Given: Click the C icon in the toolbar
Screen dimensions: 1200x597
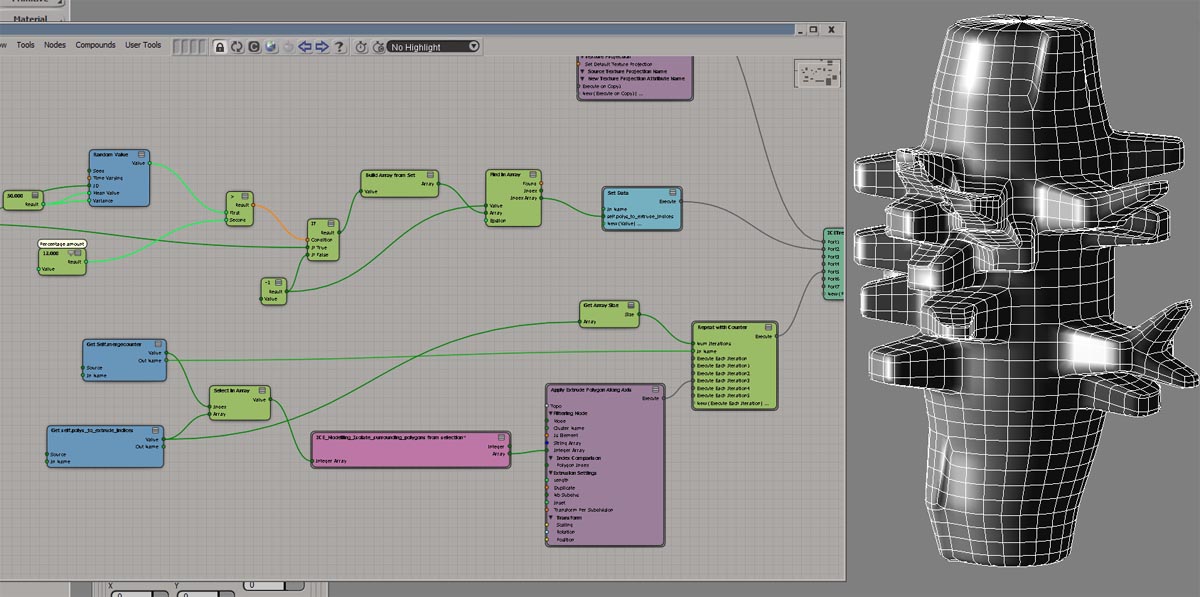Looking at the screenshot, I should click(x=254, y=46).
